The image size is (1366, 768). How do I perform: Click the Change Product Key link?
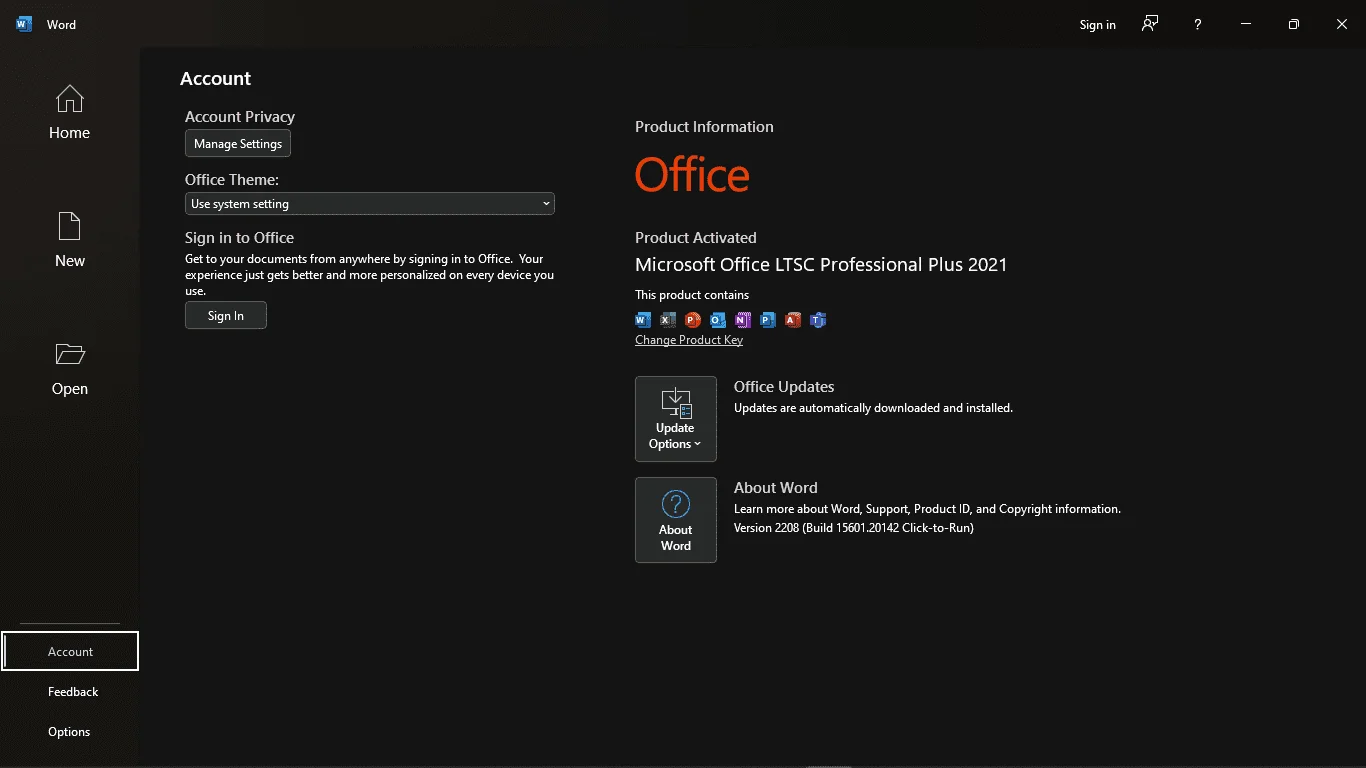(689, 340)
